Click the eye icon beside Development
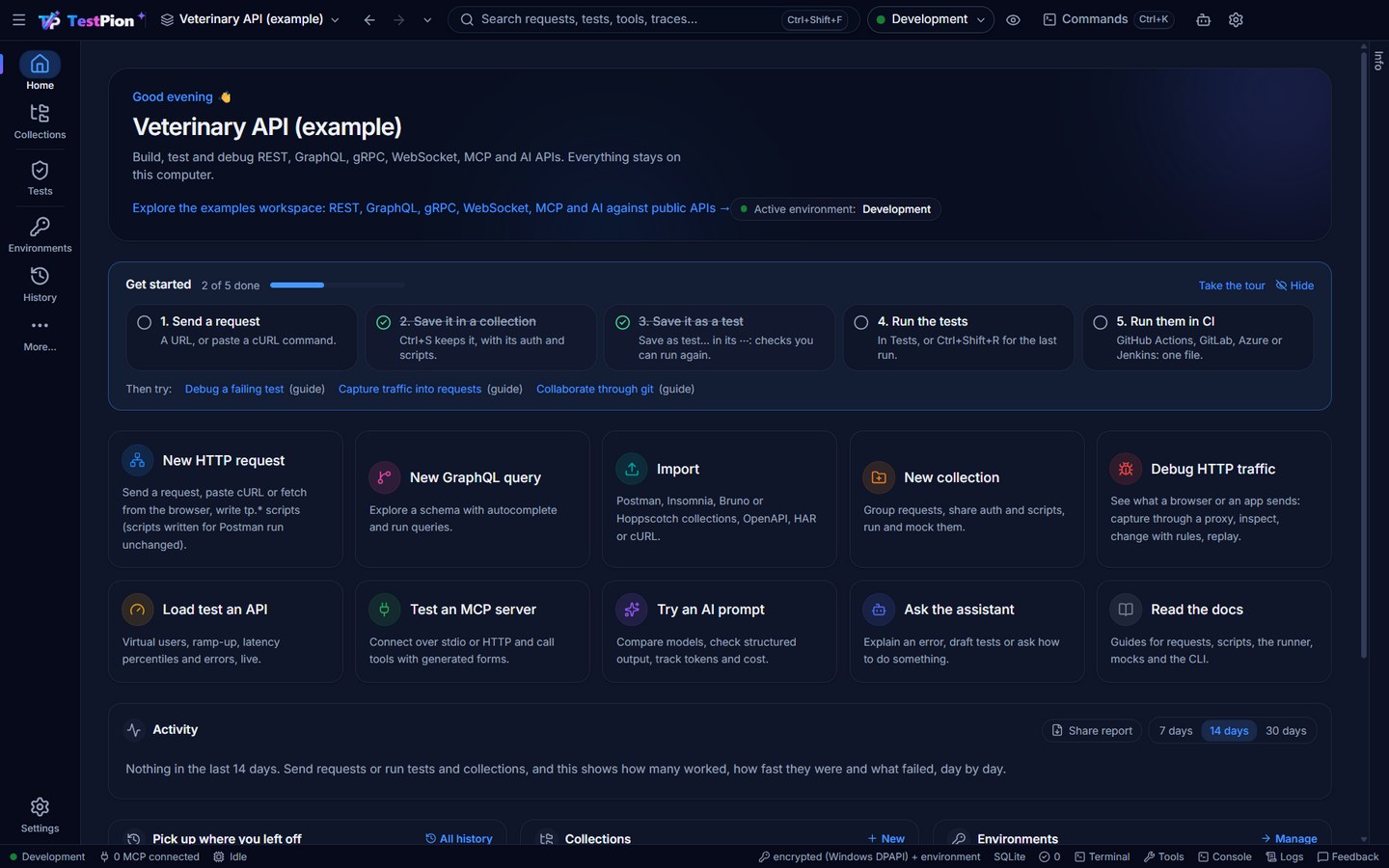 [x=1013, y=19]
